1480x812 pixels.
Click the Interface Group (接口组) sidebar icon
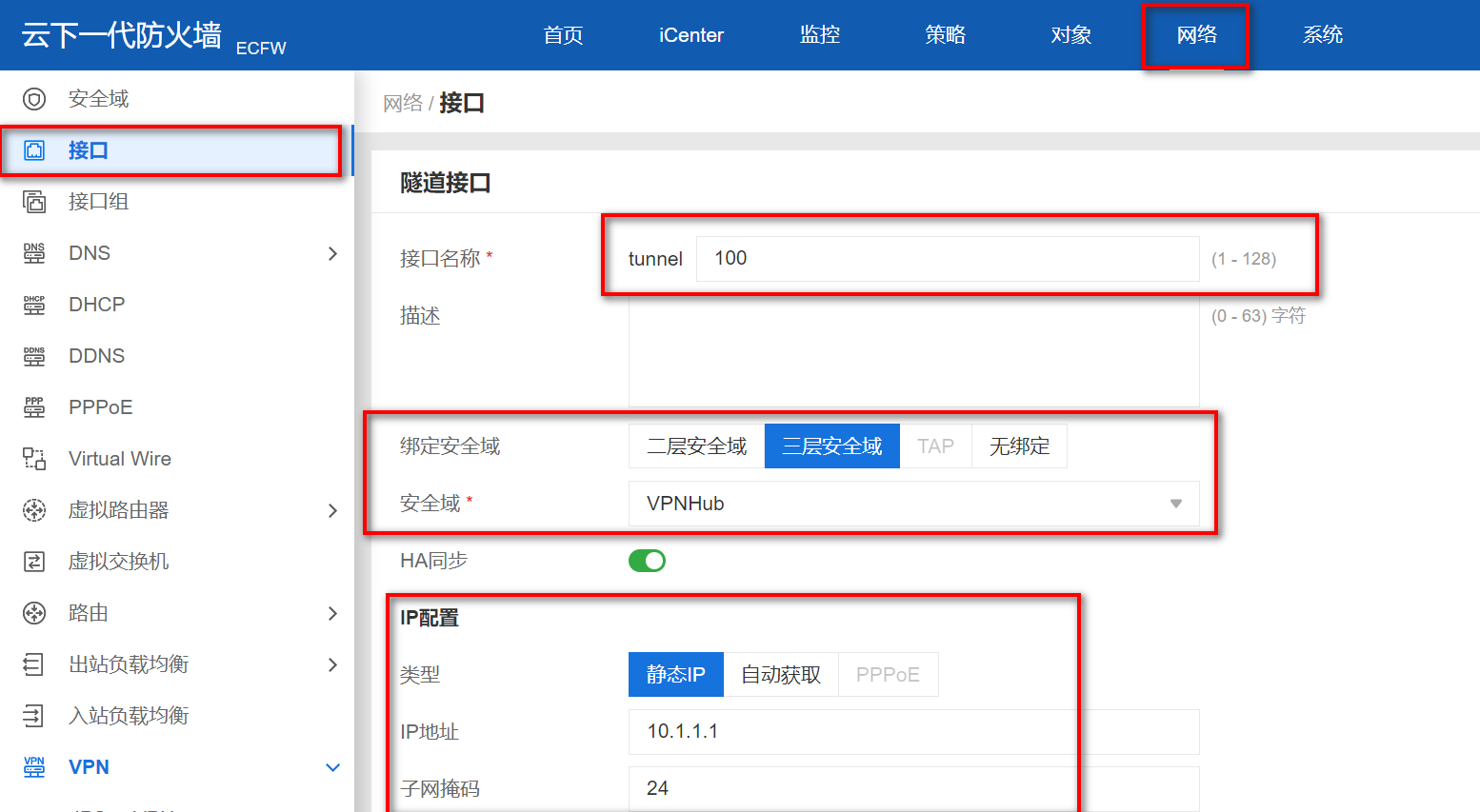[34, 202]
